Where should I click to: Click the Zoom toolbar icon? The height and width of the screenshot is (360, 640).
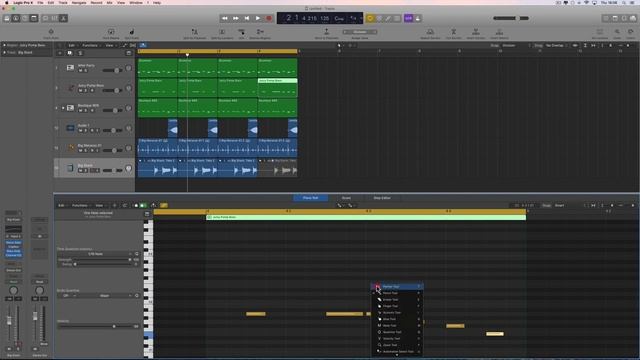pos(617,32)
